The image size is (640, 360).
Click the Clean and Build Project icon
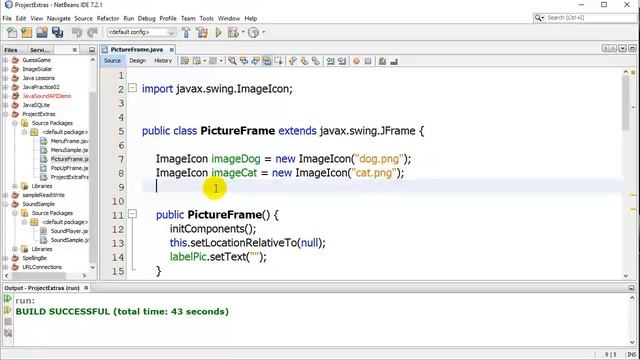coord(202,32)
